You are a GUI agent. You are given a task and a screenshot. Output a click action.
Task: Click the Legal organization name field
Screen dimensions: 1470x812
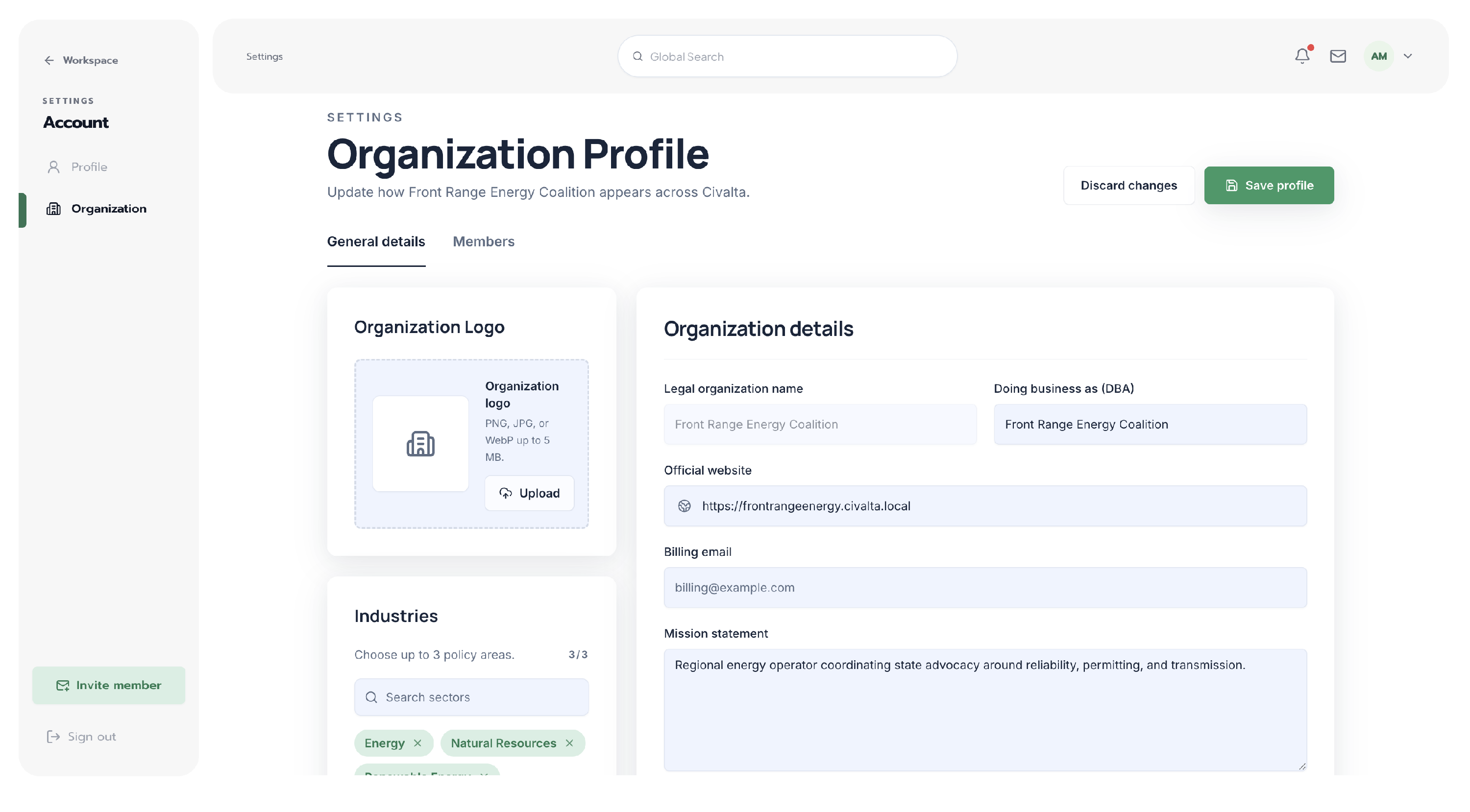pyautogui.click(x=820, y=424)
